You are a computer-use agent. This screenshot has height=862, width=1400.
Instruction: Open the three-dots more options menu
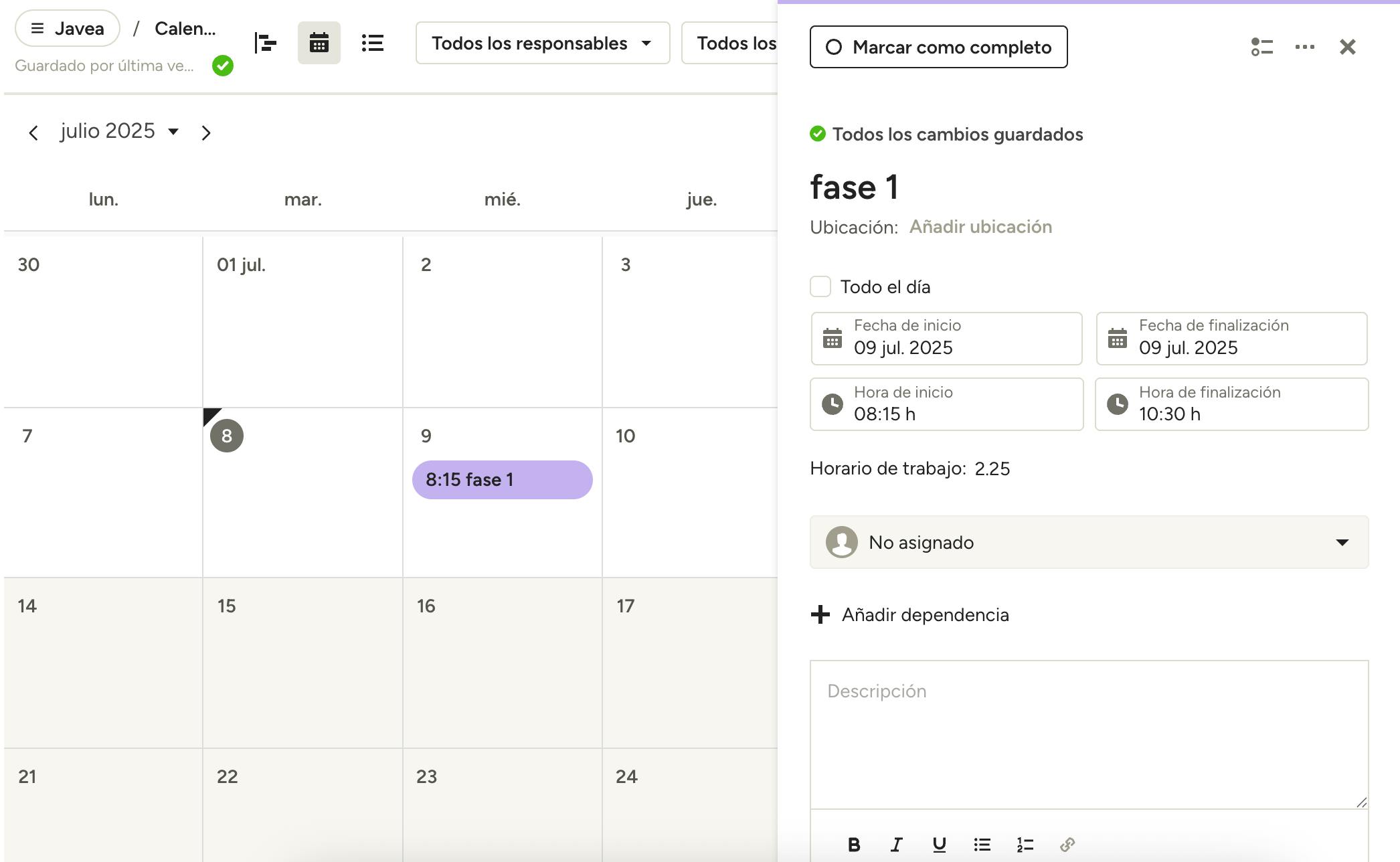(1304, 47)
